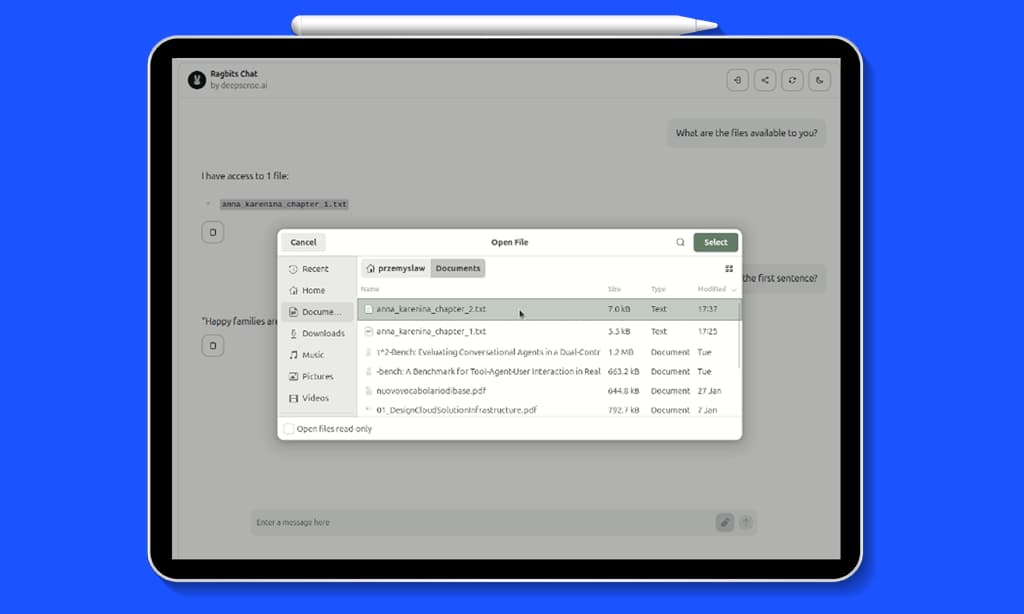Attach a file with the paperclip icon
The image size is (1024, 614).
[x=724, y=522]
